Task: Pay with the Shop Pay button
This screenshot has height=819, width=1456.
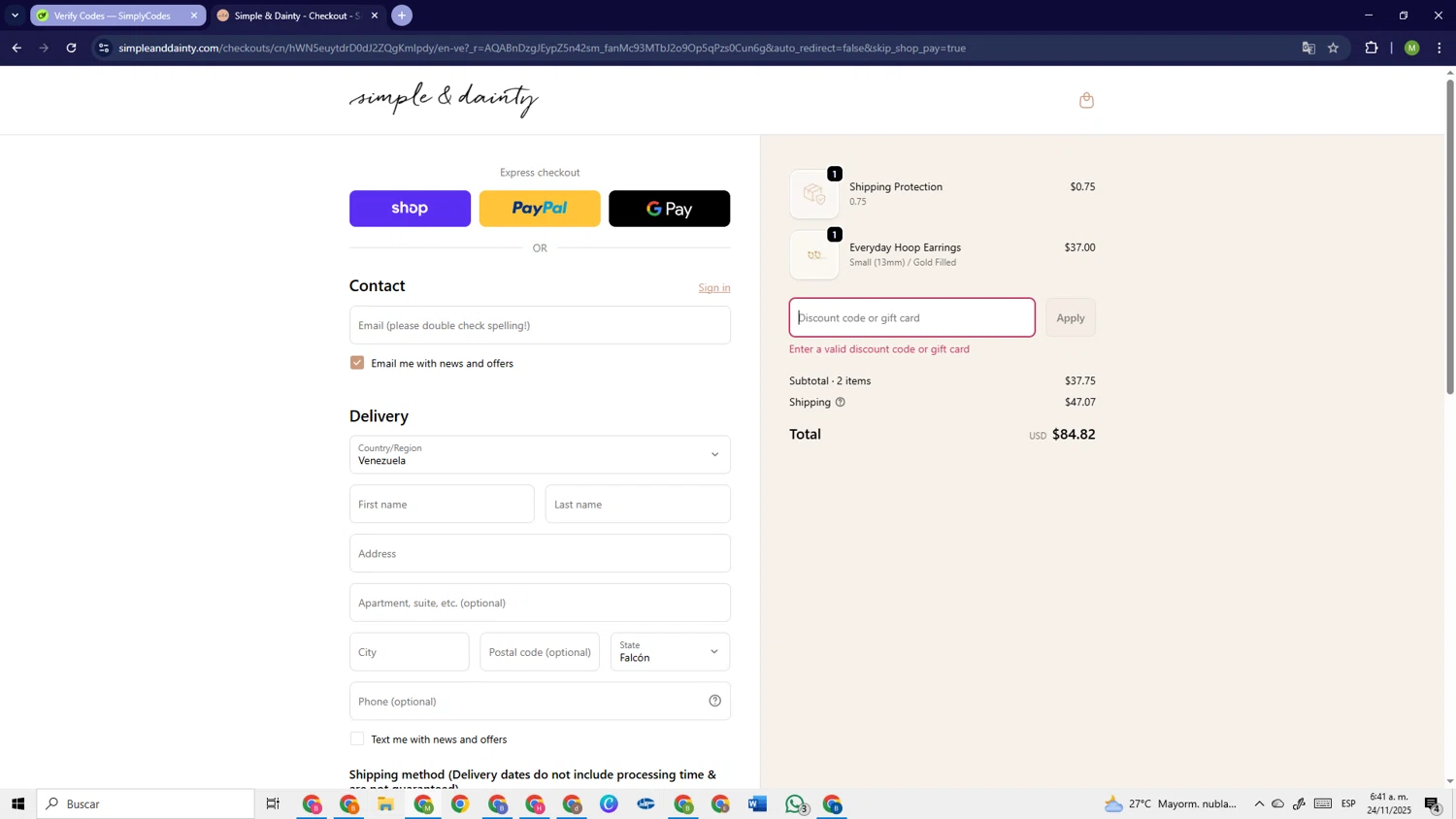Action: coord(410,209)
